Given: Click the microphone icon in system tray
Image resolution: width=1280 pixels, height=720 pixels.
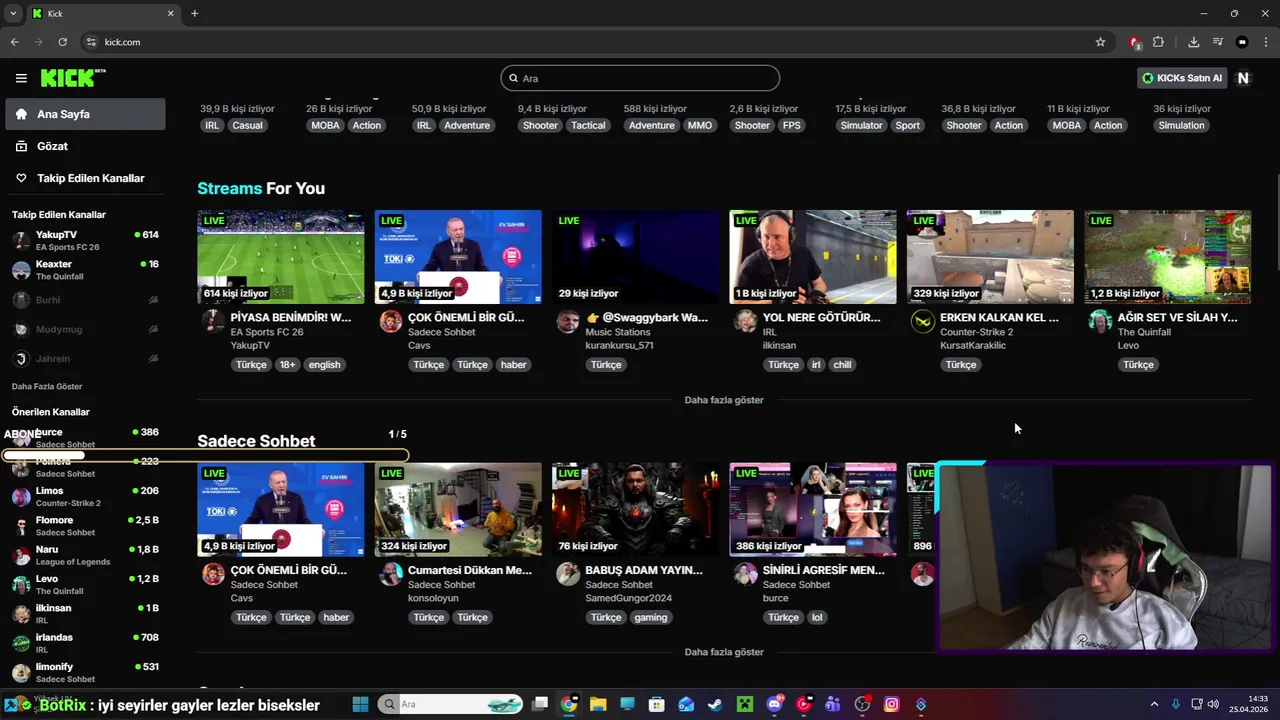Looking at the screenshot, I should [x=1176, y=704].
